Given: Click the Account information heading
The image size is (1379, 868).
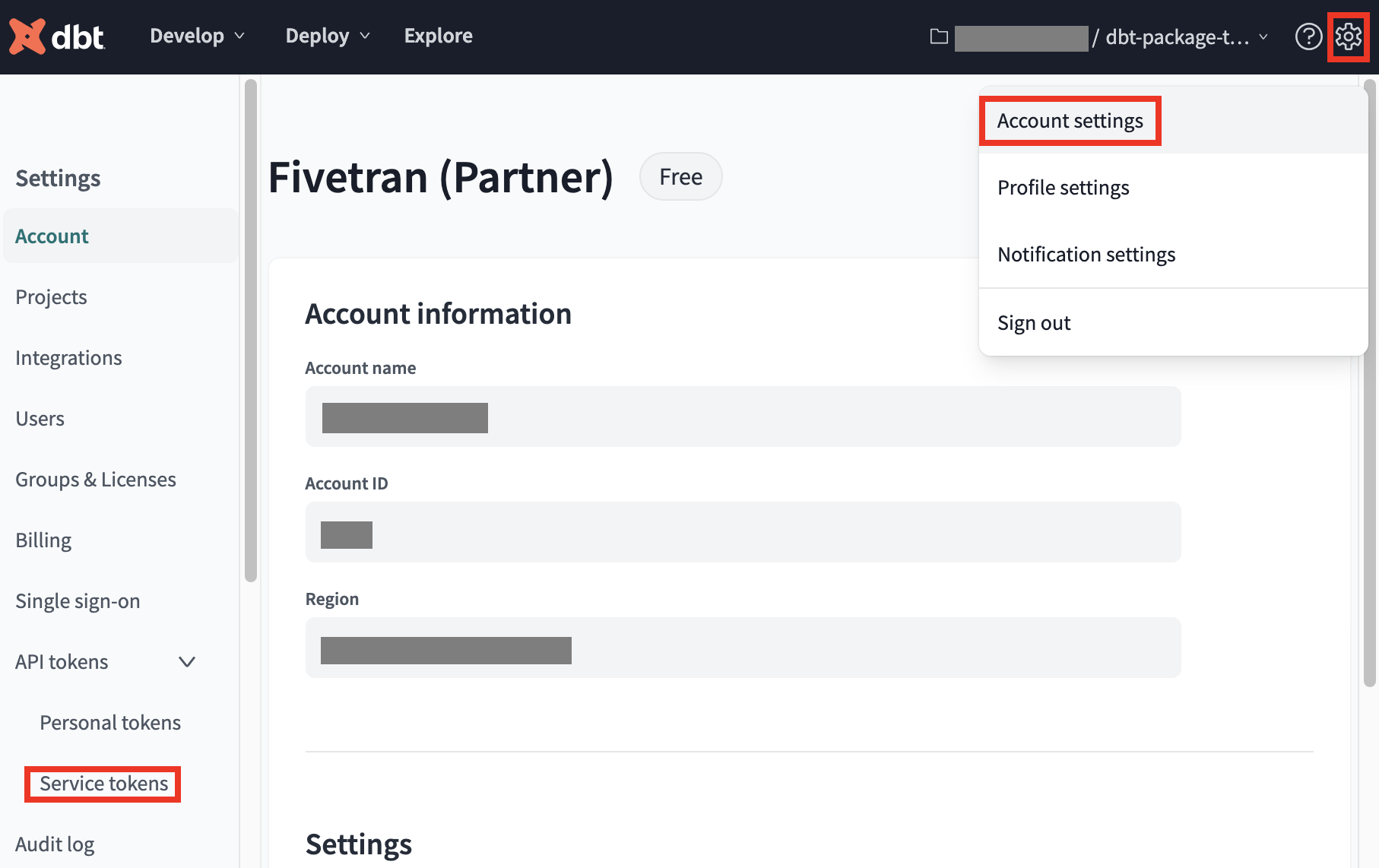Looking at the screenshot, I should 438,314.
